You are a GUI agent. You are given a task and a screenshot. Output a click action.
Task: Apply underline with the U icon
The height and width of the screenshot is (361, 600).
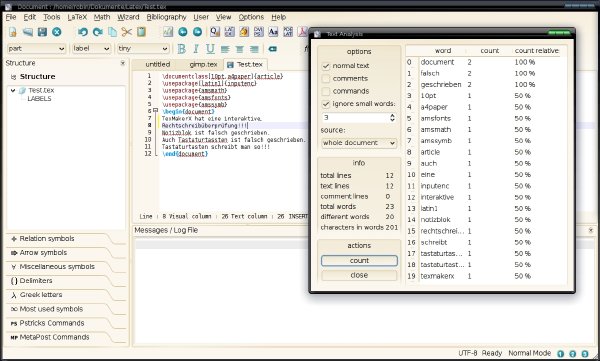tap(210, 49)
